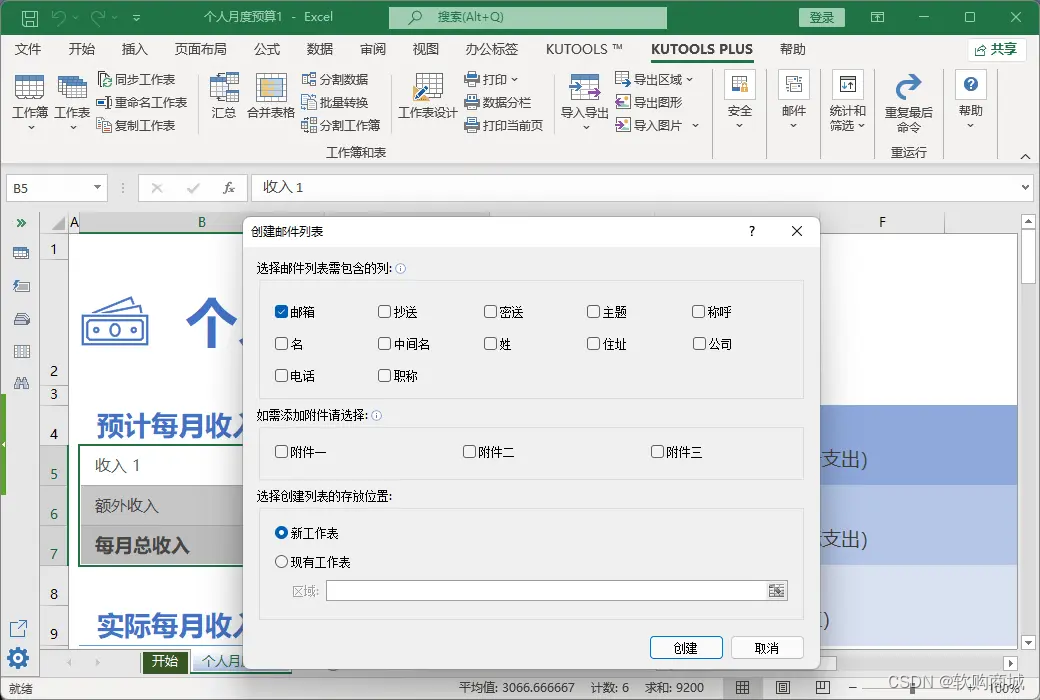This screenshot has height=700, width=1040.
Task: Uncheck the 邮箱 checkbox
Action: pyautogui.click(x=281, y=312)
